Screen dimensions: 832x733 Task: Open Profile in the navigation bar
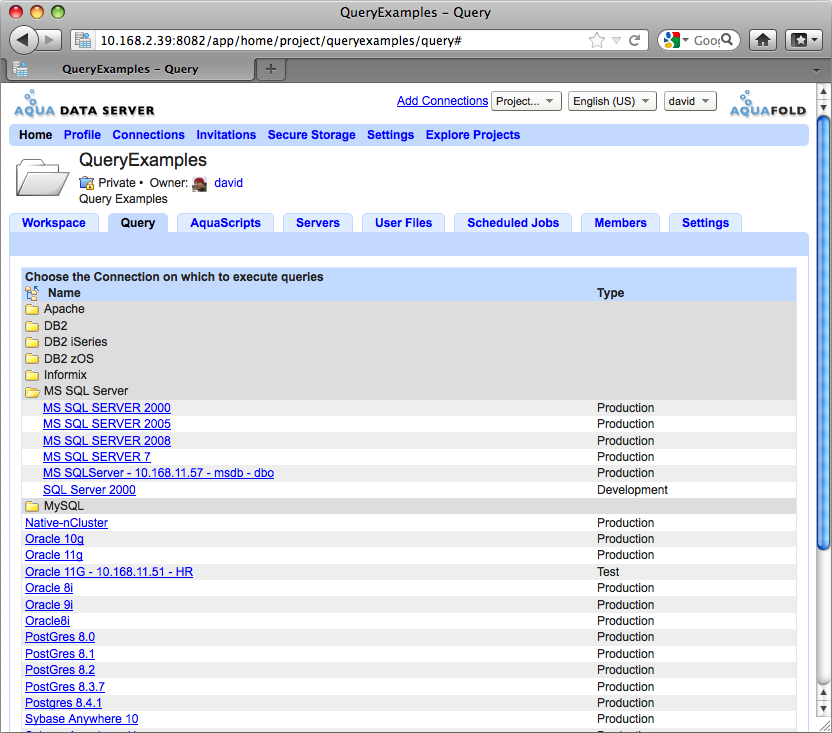pos(82,135)
